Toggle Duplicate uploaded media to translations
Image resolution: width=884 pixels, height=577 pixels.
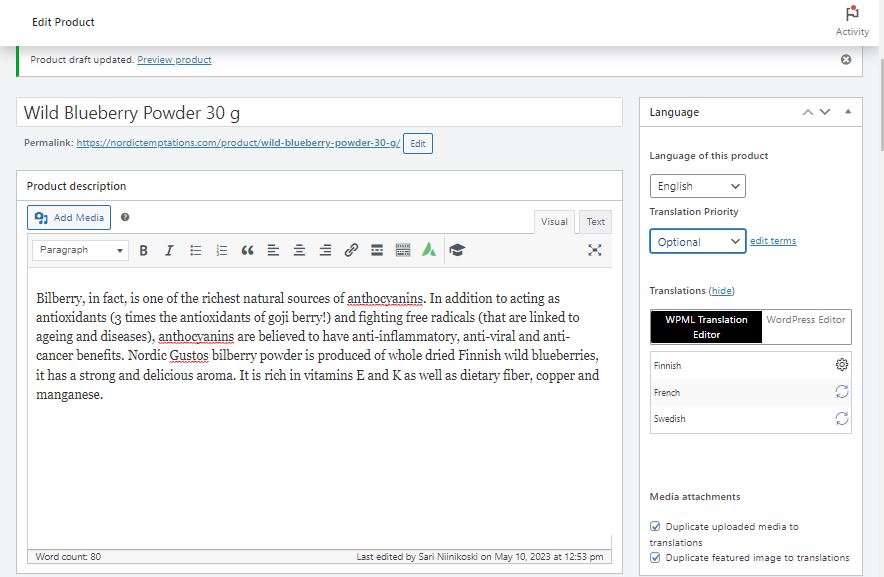pos(655,526)
